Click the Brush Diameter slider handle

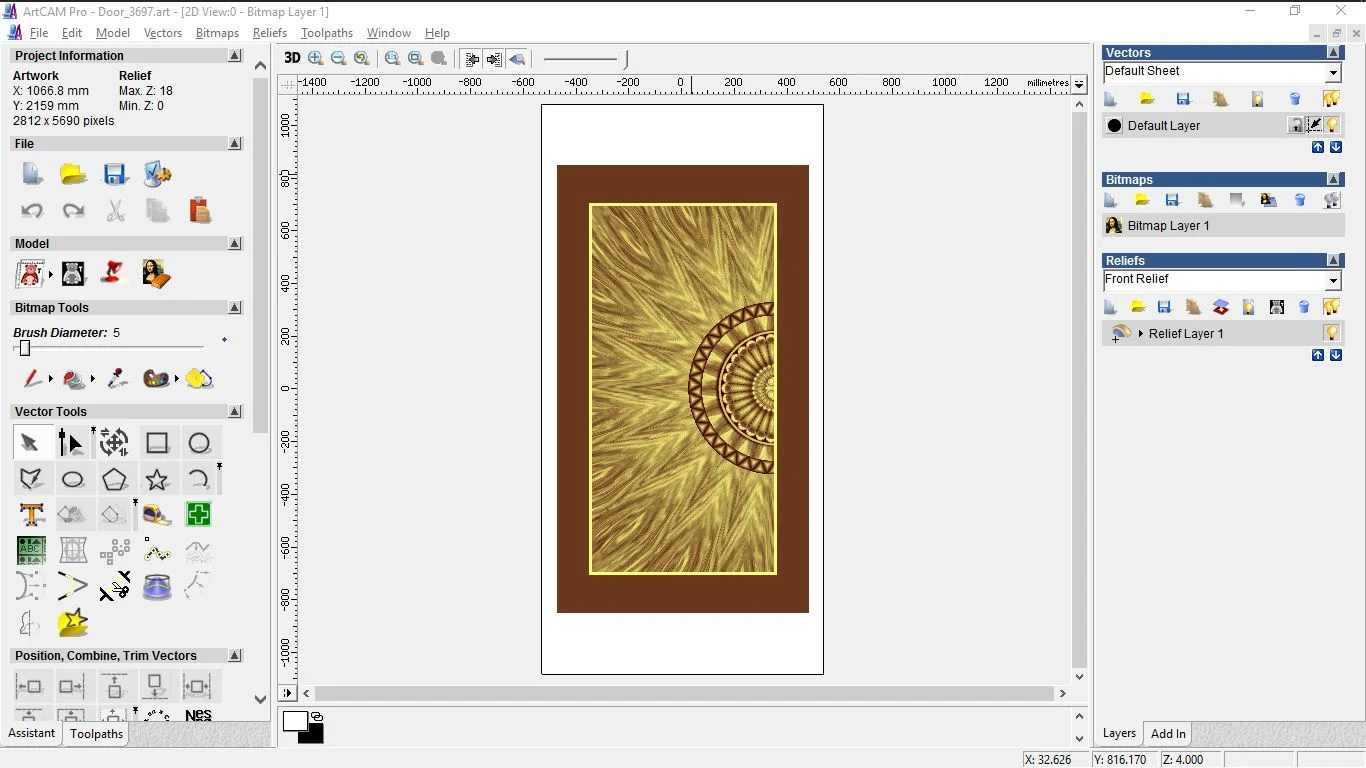pyautogui.click(x=25, y=348)
